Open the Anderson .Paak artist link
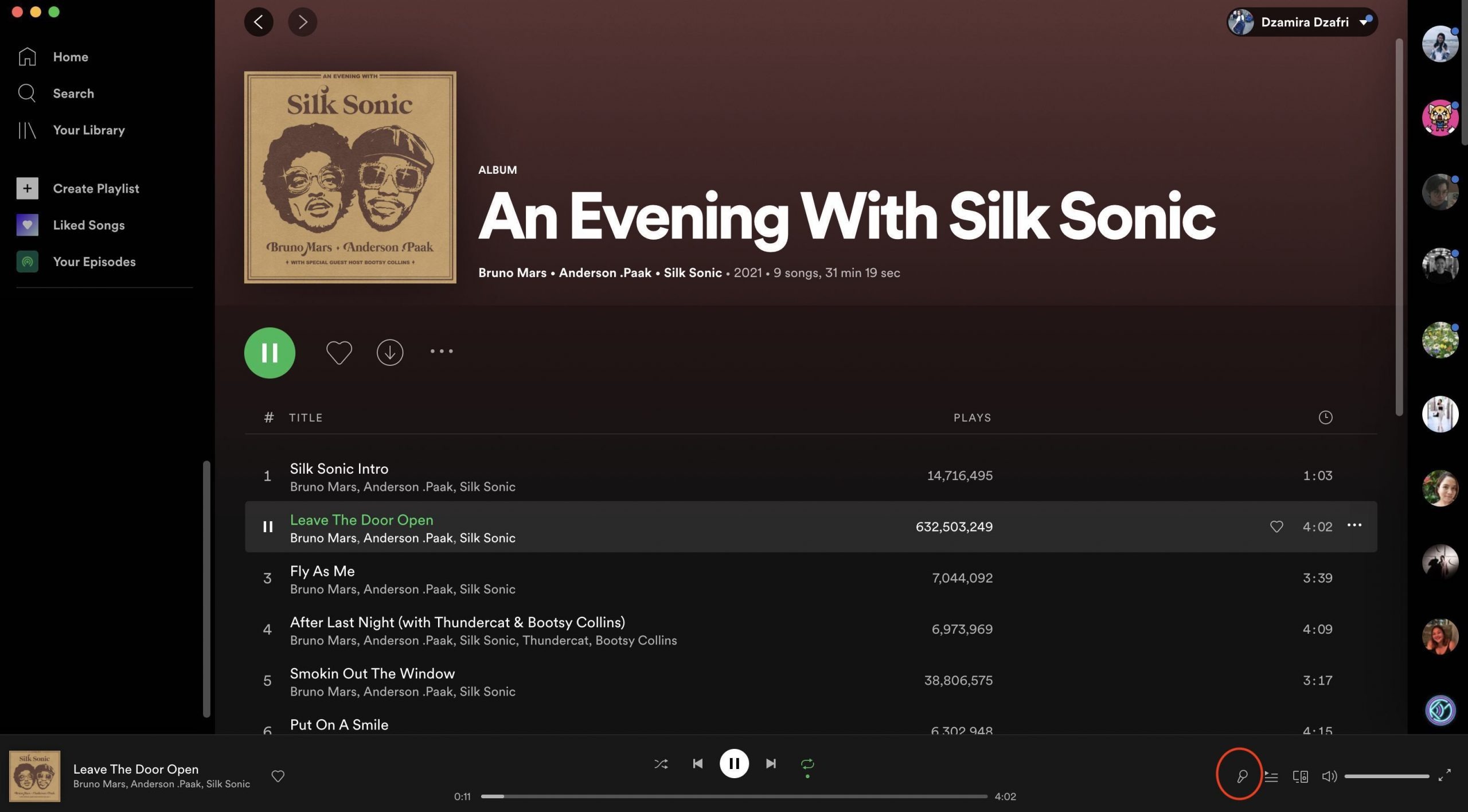The width and height of the screenshot is (1468, 812). (605, 273)
